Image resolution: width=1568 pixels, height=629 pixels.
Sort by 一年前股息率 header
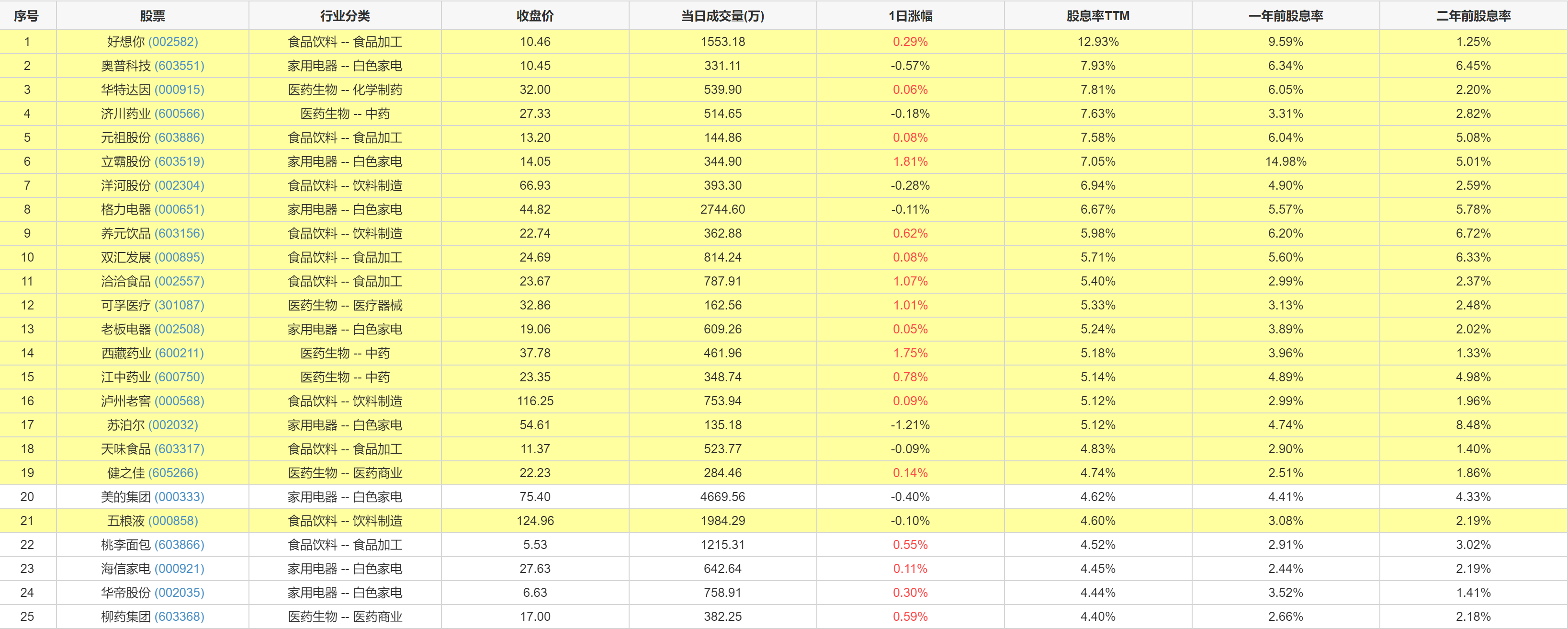1285,16
